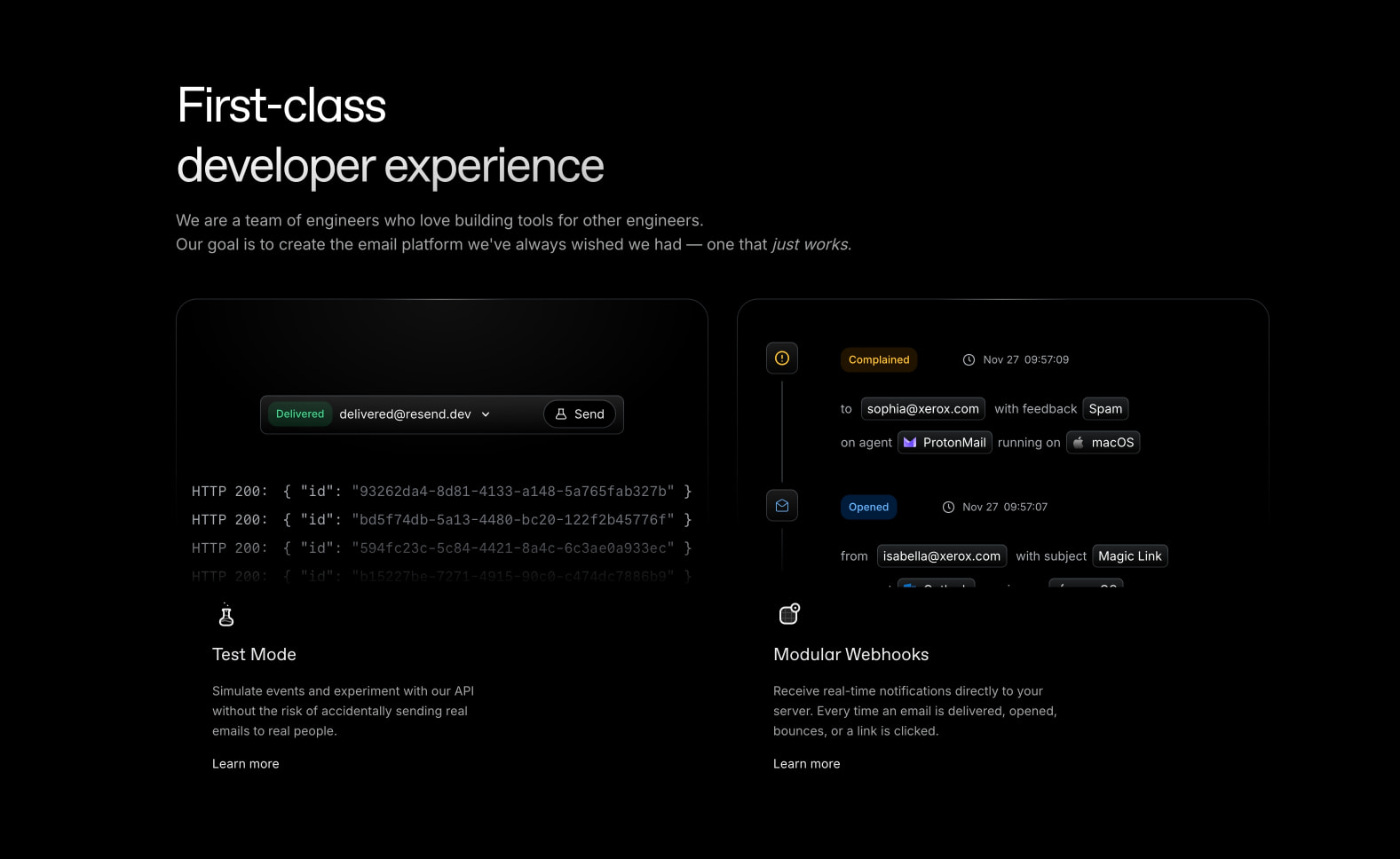Click the flask icon inside Send button
The image size is (1400, 859).
pyautogui.click(x=561, y=414)
